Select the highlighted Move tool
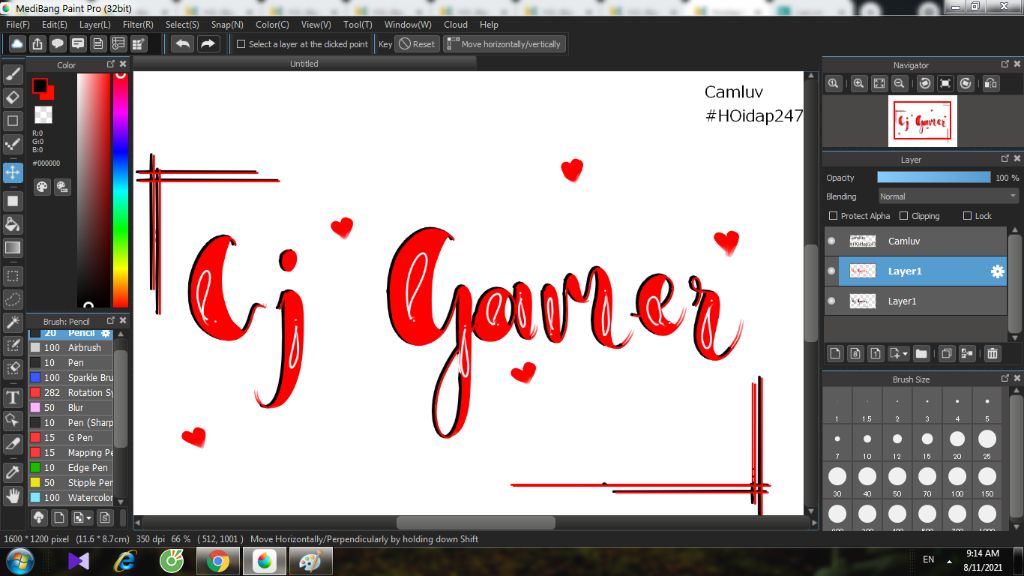 click(12, 172)
